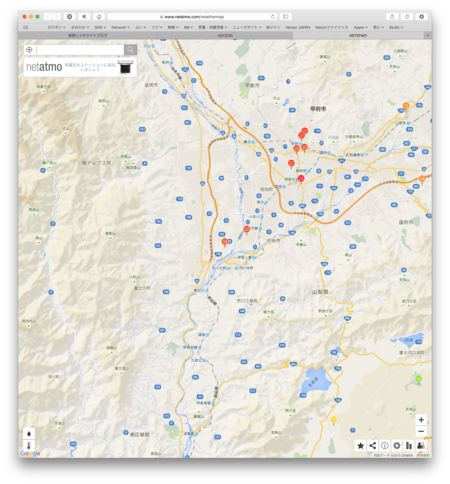This screenshot has height=484, width=450.
Task: Toggle the thermometer temperature layer button
Action: point(29,446)
